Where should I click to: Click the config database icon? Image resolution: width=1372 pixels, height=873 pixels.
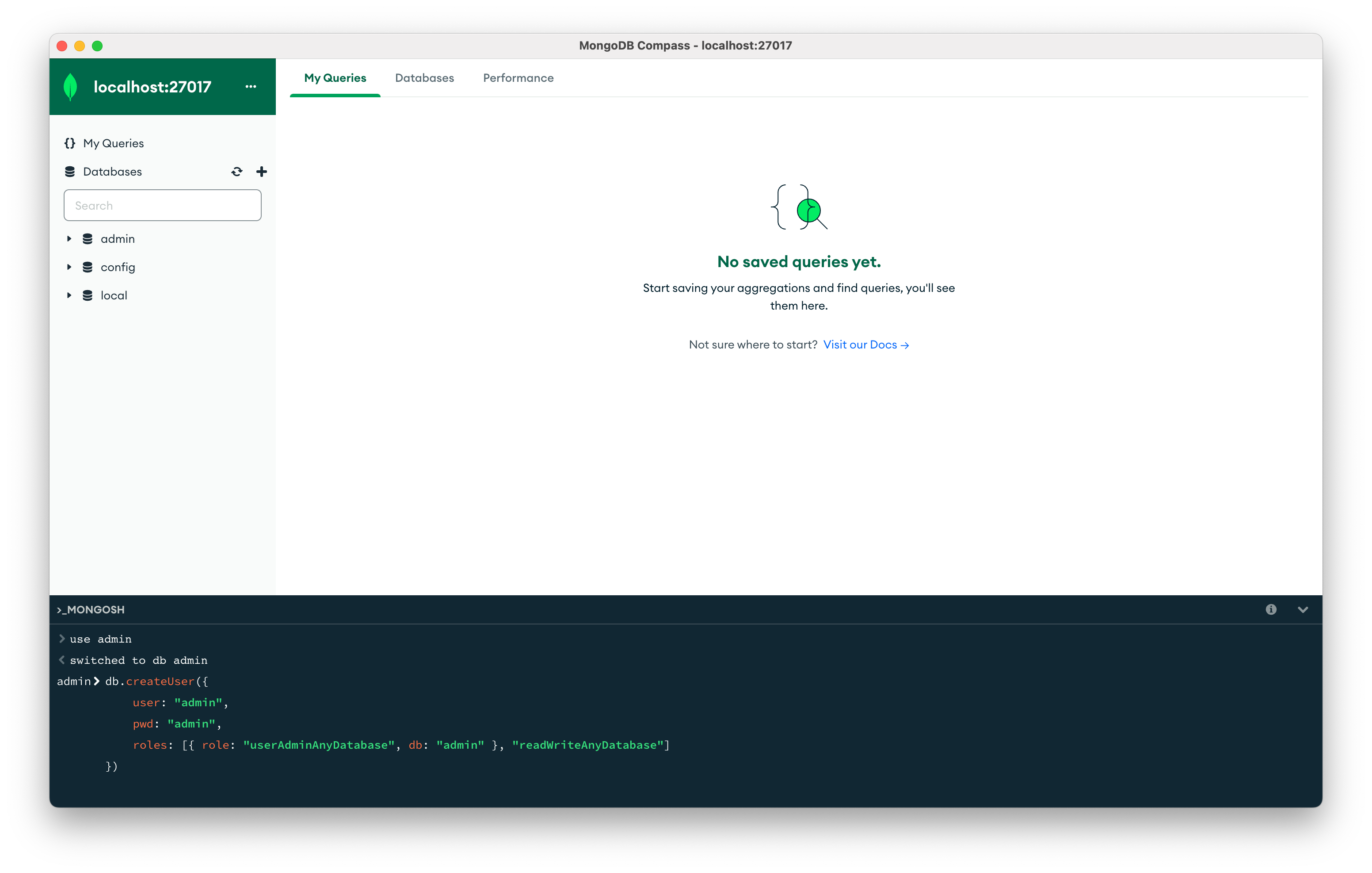click(x=87, y=267)
